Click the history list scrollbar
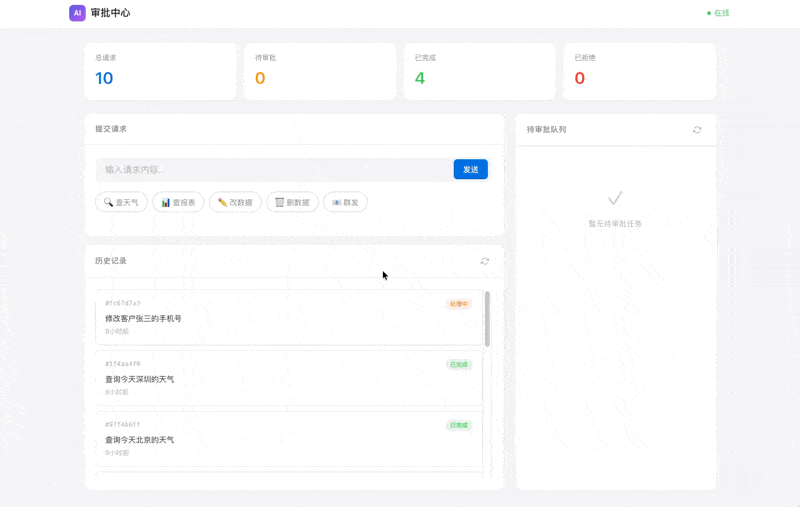The height and width of the screenshot is (507, 800). 488,318
